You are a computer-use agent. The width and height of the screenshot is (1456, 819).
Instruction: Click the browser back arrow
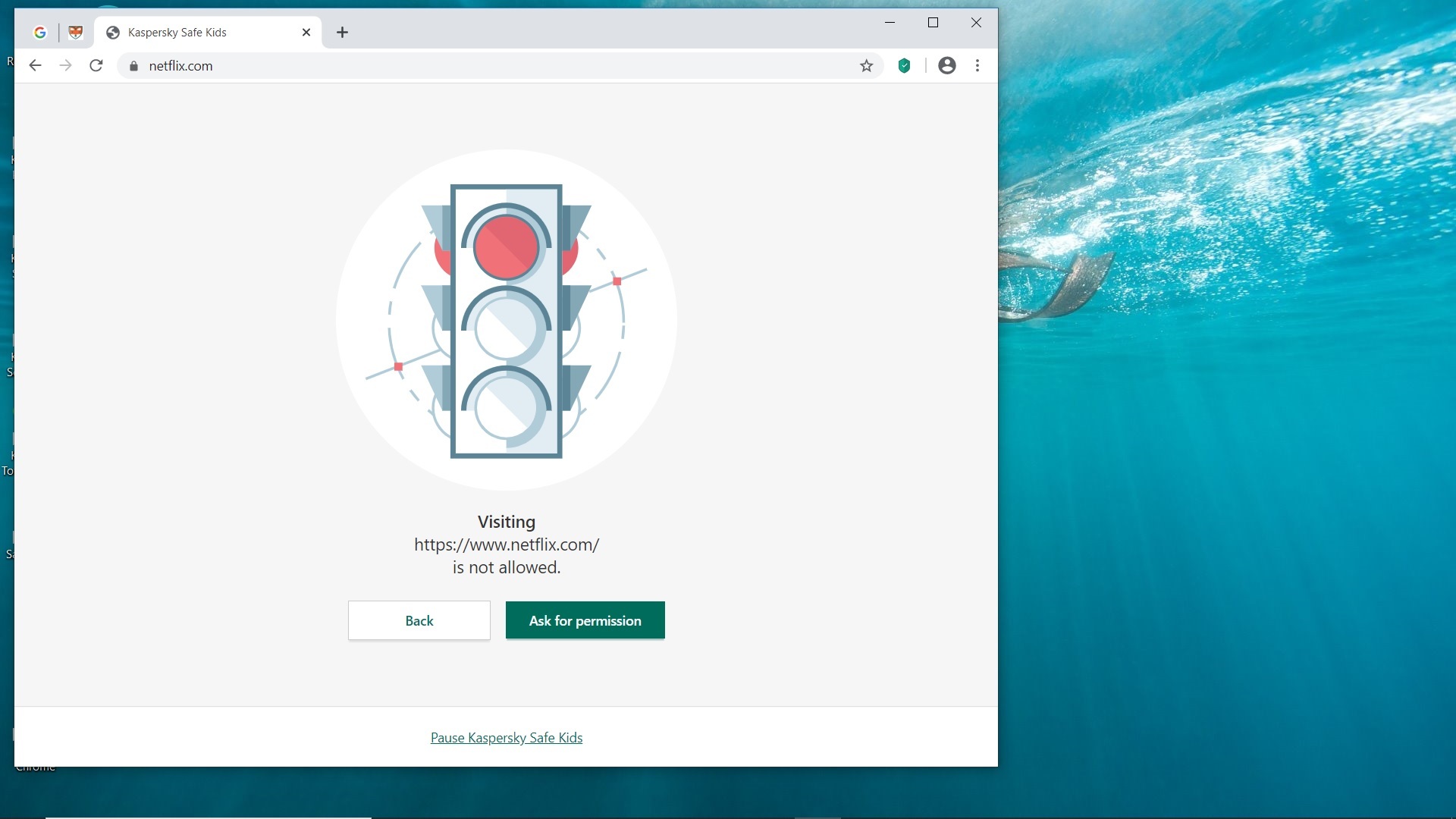[35, 66]
